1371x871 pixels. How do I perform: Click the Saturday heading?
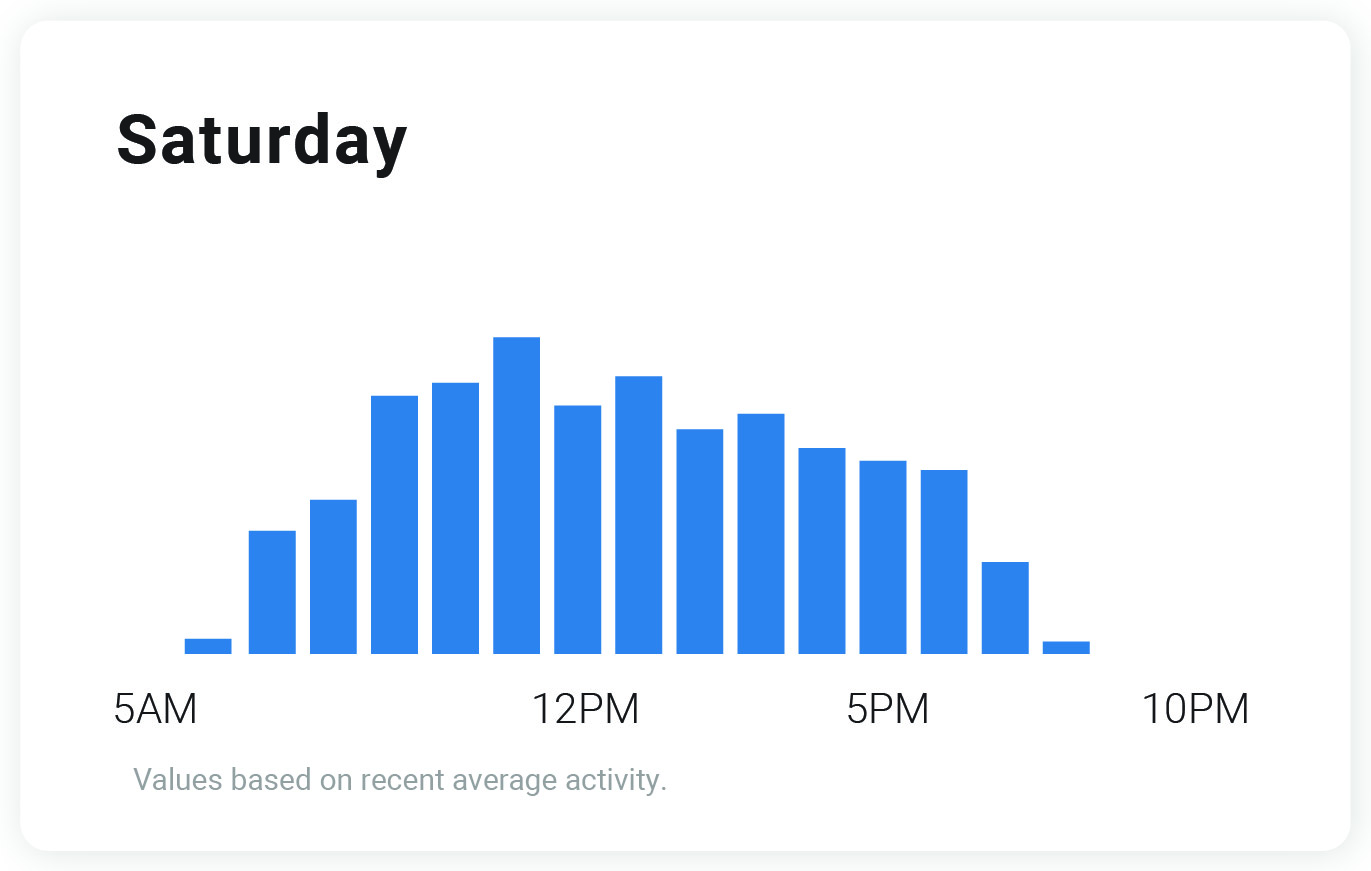coord(262,141)
